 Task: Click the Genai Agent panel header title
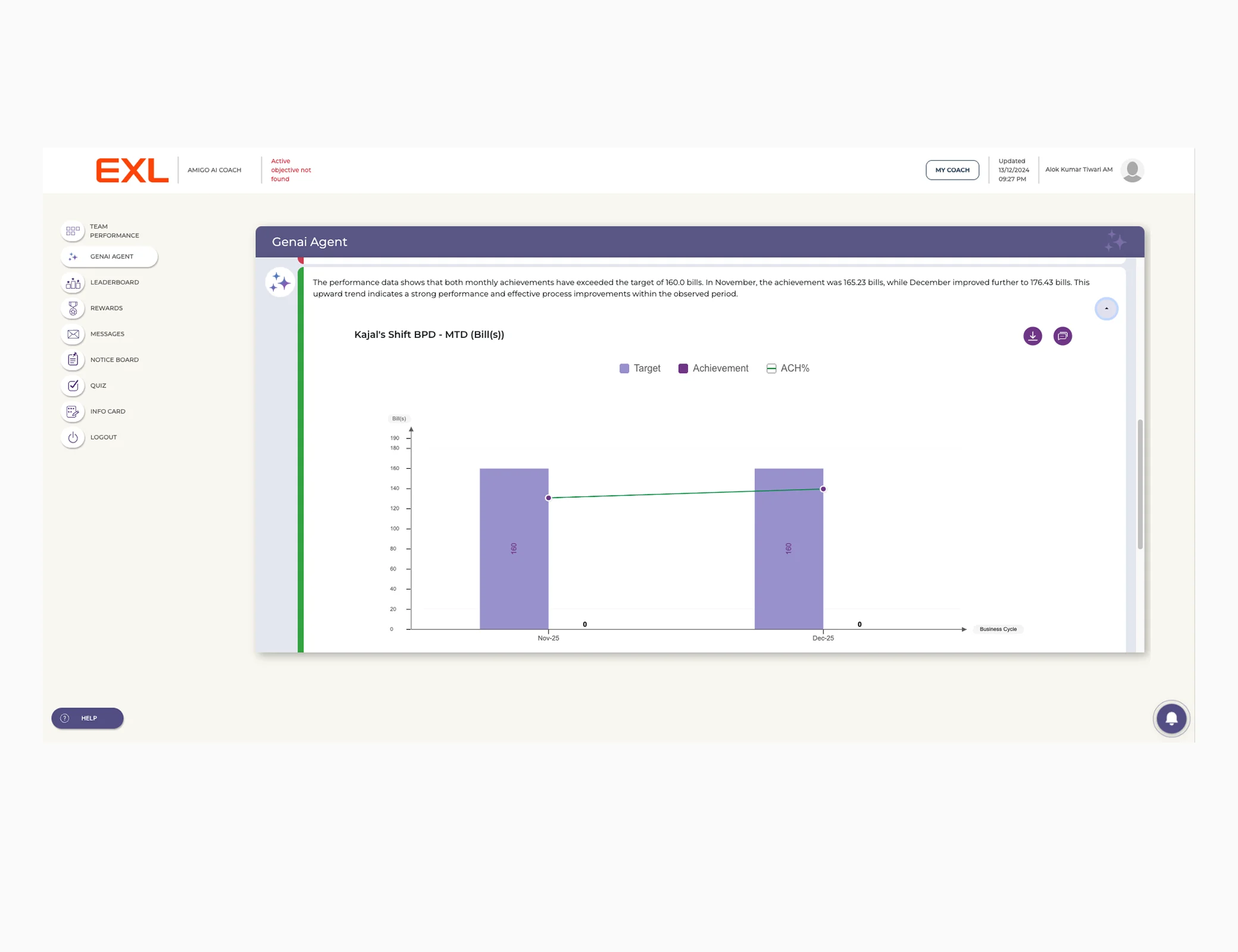309,242
